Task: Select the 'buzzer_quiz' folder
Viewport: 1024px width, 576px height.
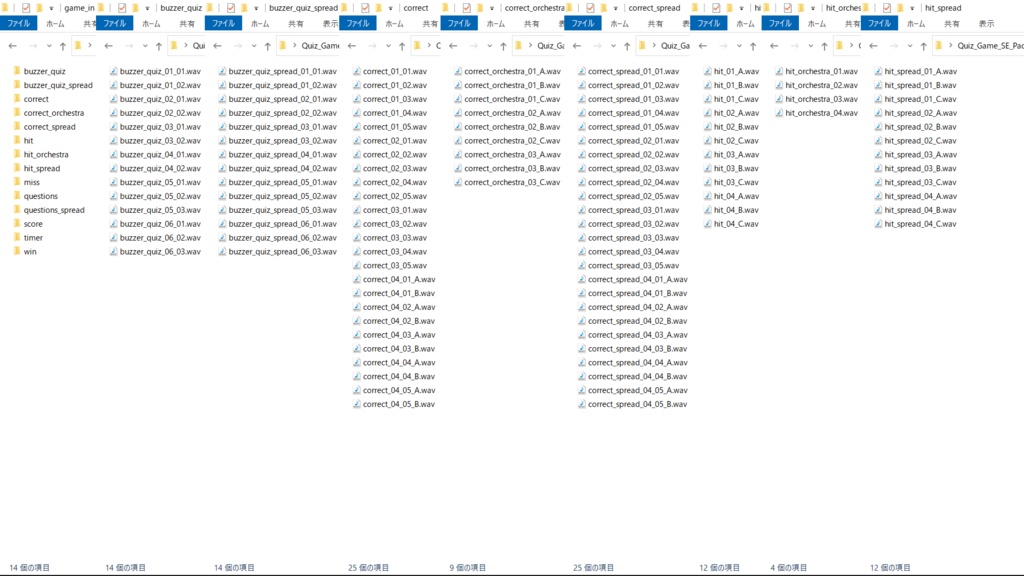Action: click(44, 71)
